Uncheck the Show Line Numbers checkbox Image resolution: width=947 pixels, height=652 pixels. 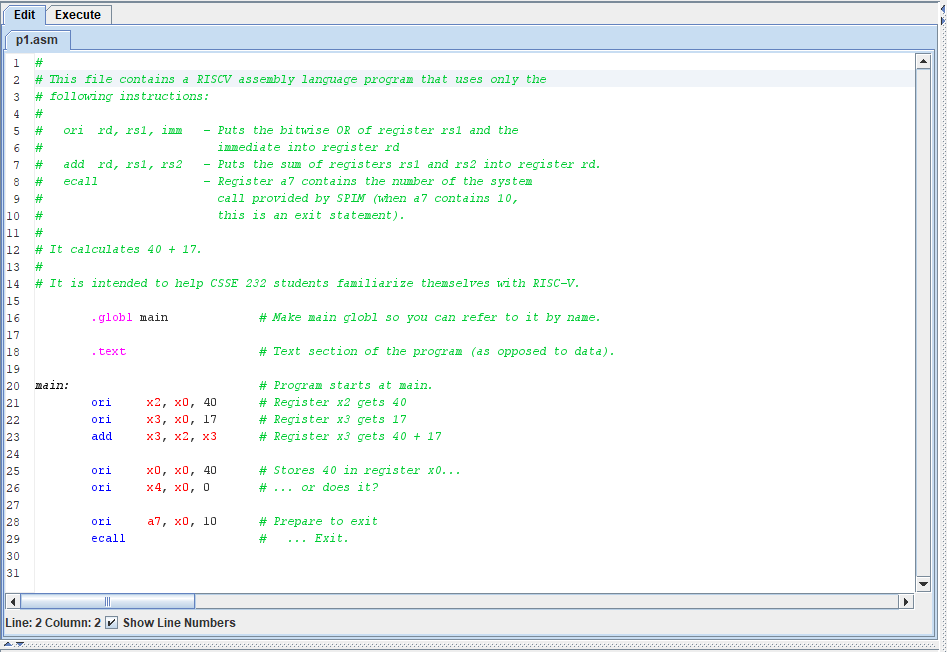[x=111, y=622]
